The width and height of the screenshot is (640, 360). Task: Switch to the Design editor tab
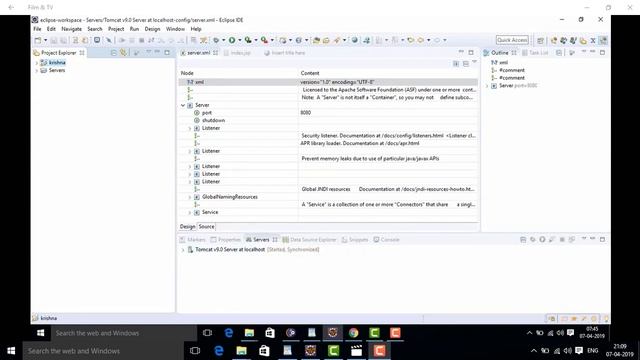(x=187, y=227)
